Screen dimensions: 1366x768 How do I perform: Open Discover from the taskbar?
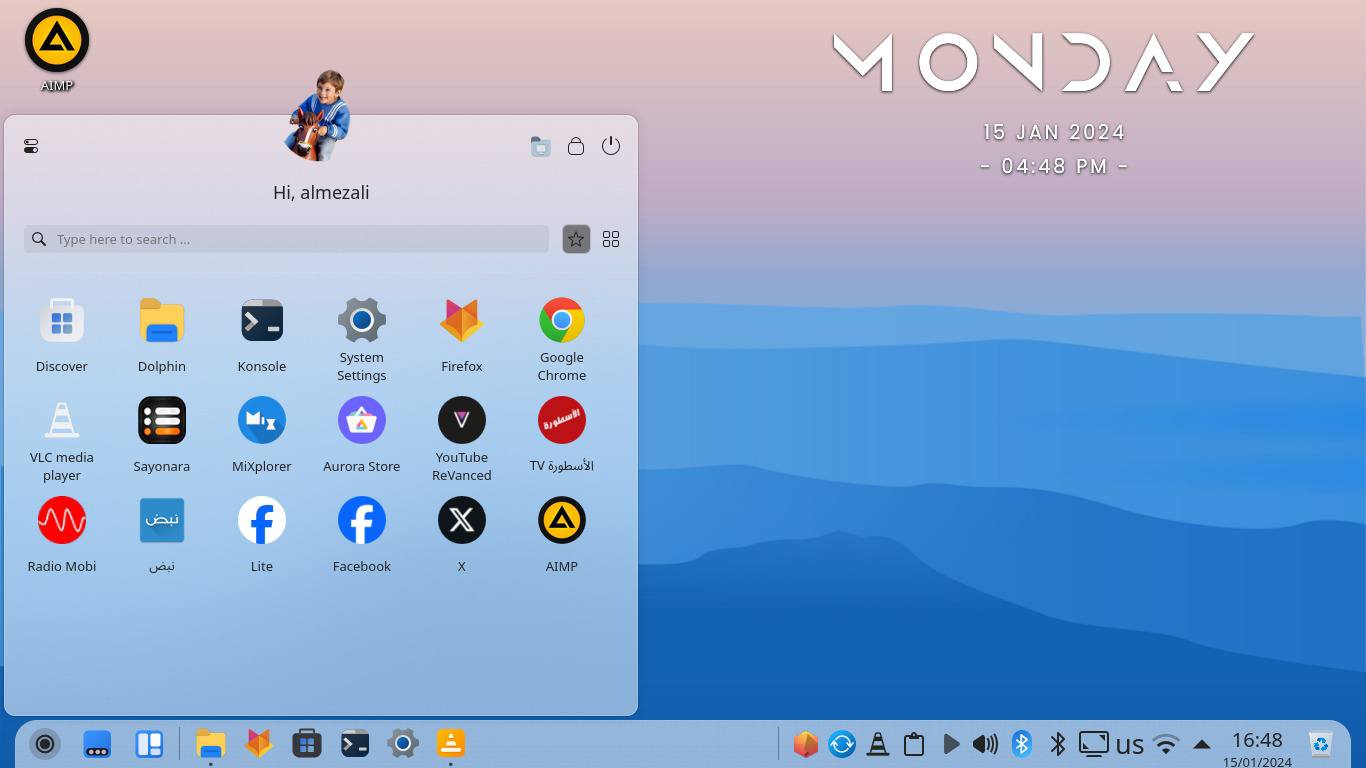(x=307, y=743)
